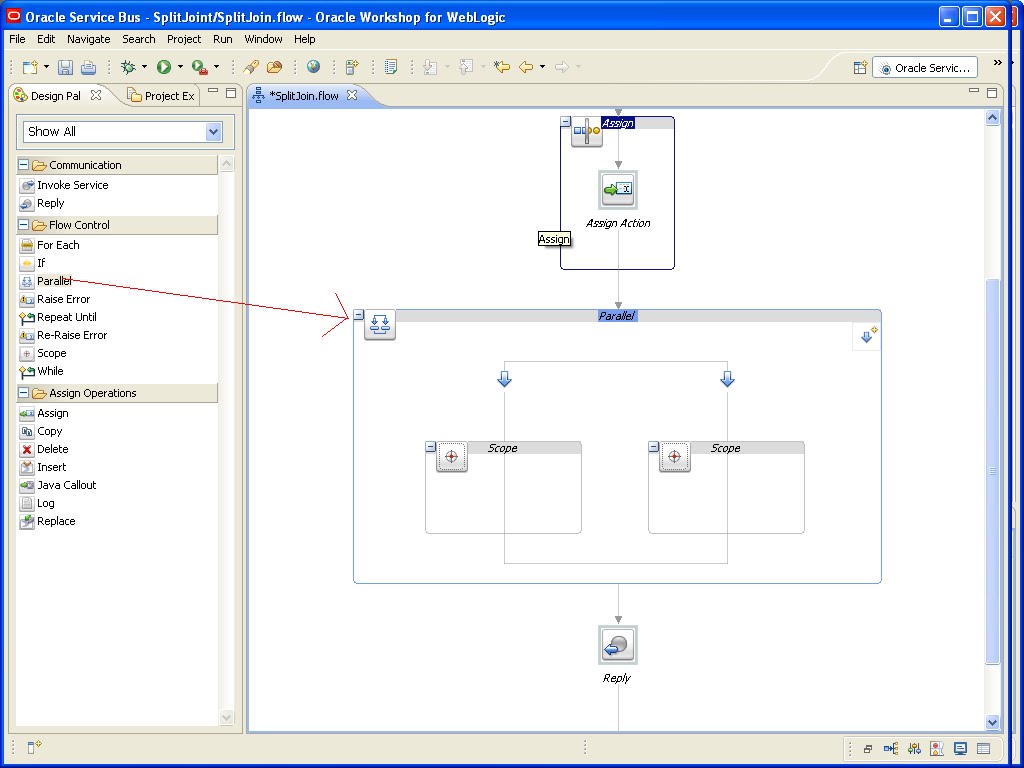This screenshot has height=768, width=1024.
Task: Click the Back navigation arrow icon
Action: point(526,67)
